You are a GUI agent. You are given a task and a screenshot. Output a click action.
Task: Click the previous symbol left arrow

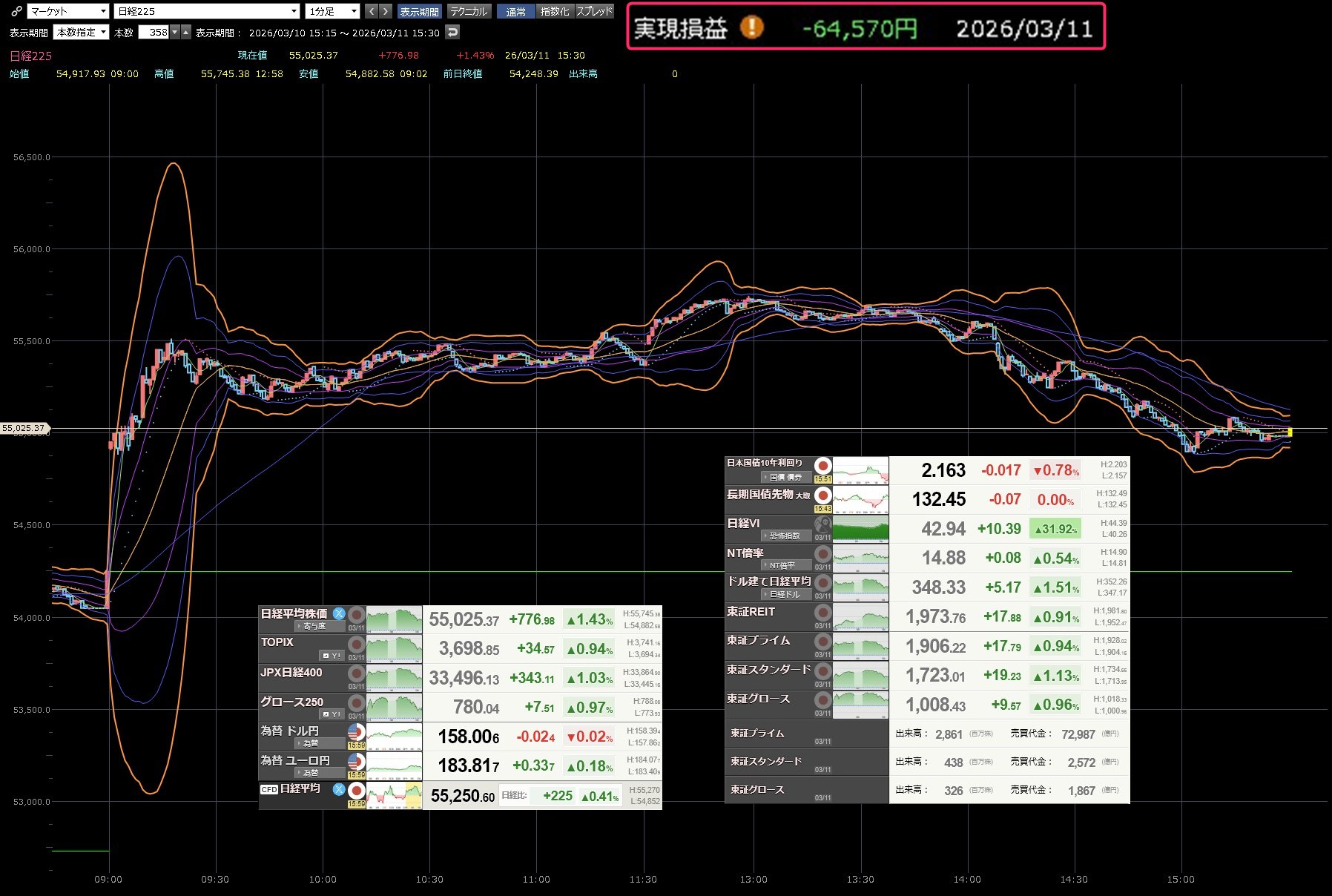tap(372, 11)
